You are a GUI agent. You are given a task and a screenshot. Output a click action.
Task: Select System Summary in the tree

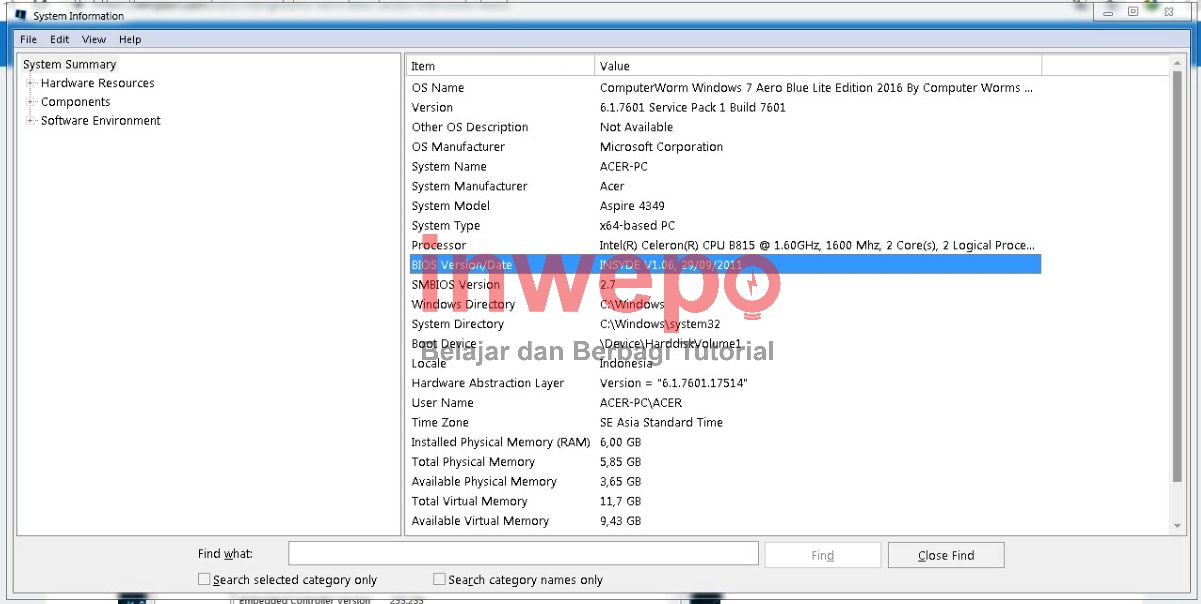click(69, 64)
